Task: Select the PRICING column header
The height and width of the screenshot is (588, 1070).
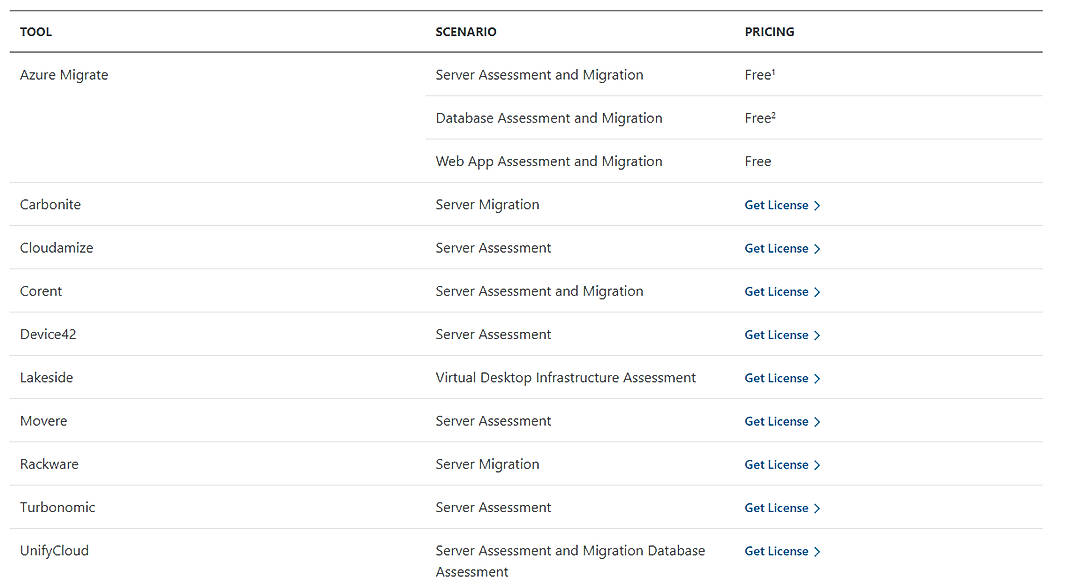Action: pyautogui.click(x=769, y=31)
